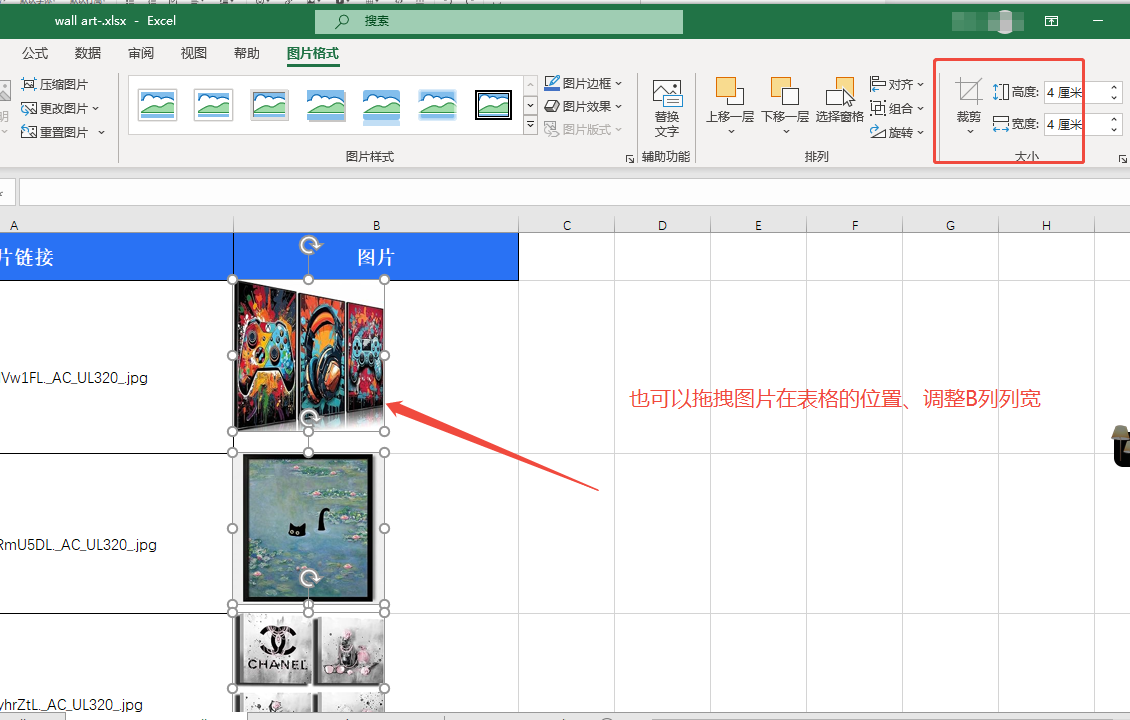Open the 大小 size group dialog launcher
Viewport: 1130px width, 720px height.
pos(1122,159)
